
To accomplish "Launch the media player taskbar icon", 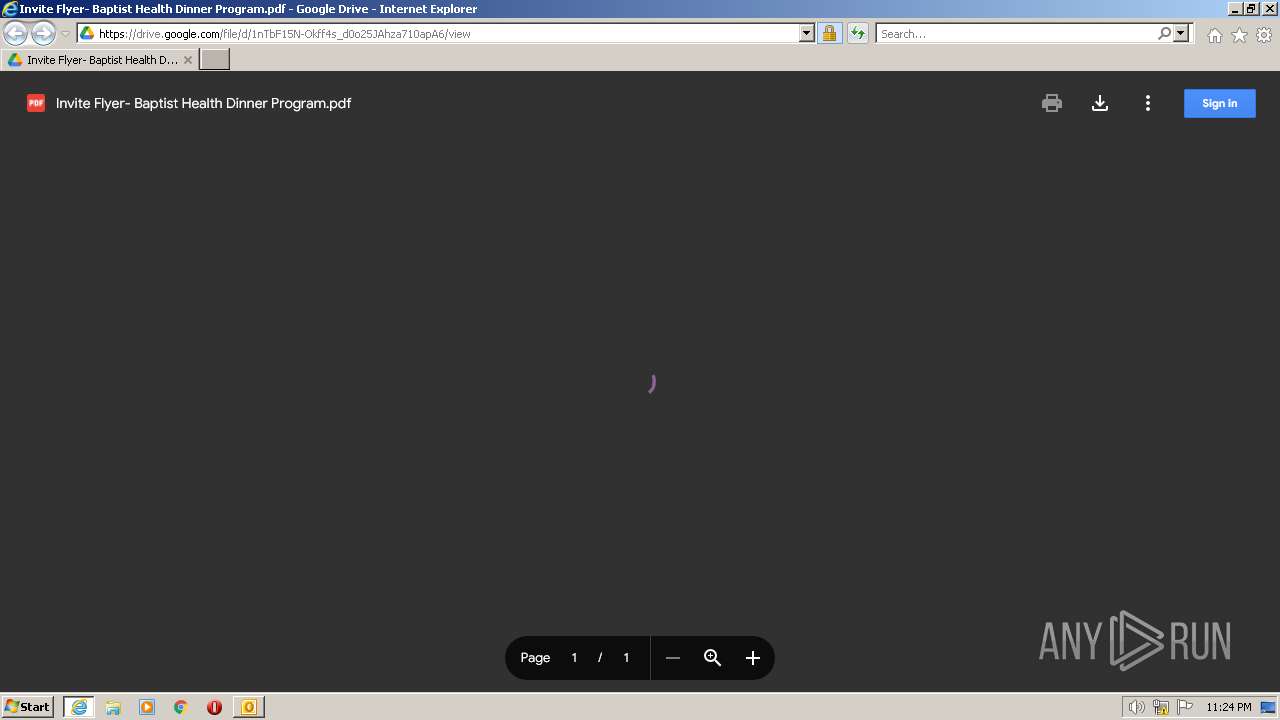I will (x=147, y=707).
